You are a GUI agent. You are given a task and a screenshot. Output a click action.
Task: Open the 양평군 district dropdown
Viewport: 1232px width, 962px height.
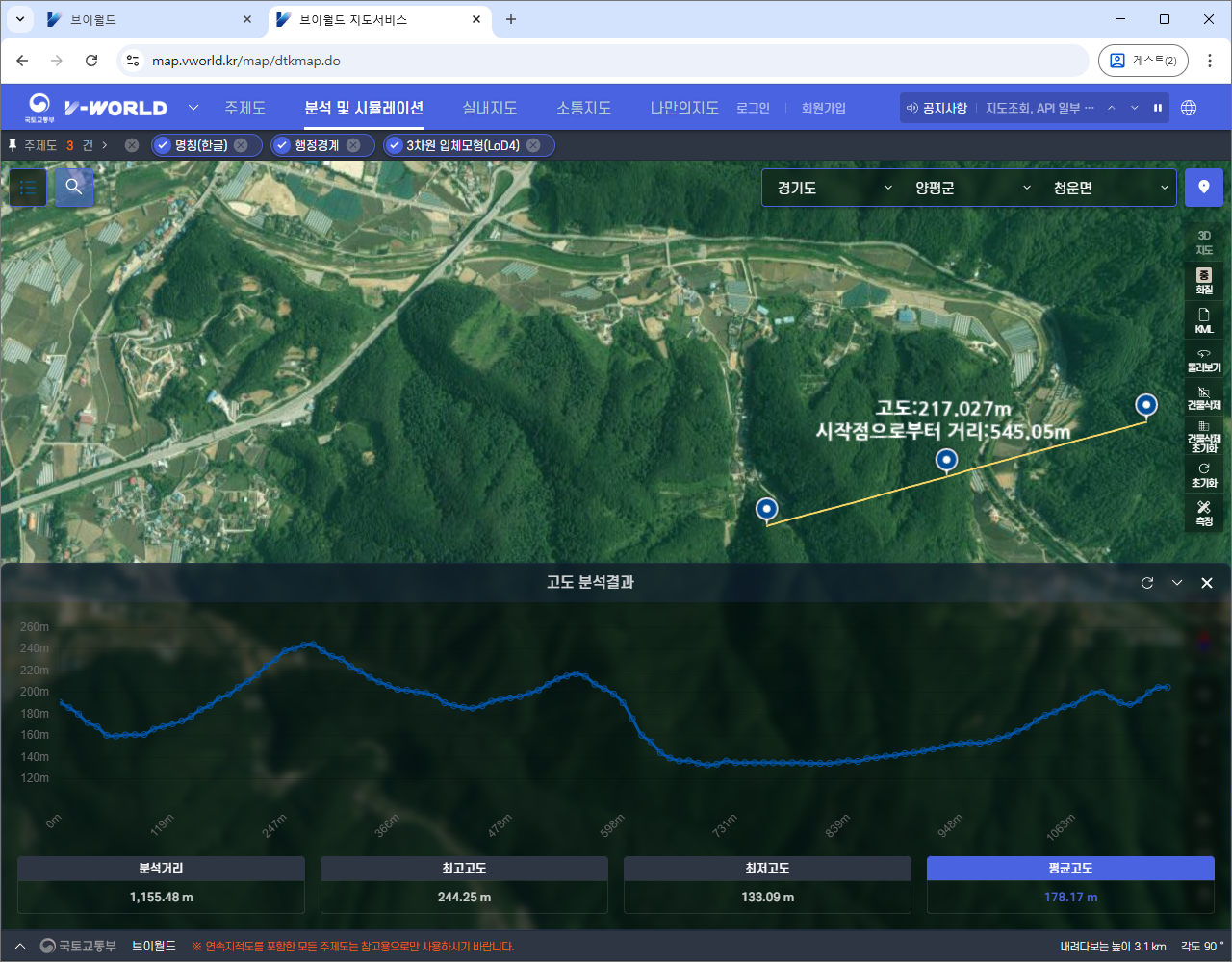coord(972,188)
